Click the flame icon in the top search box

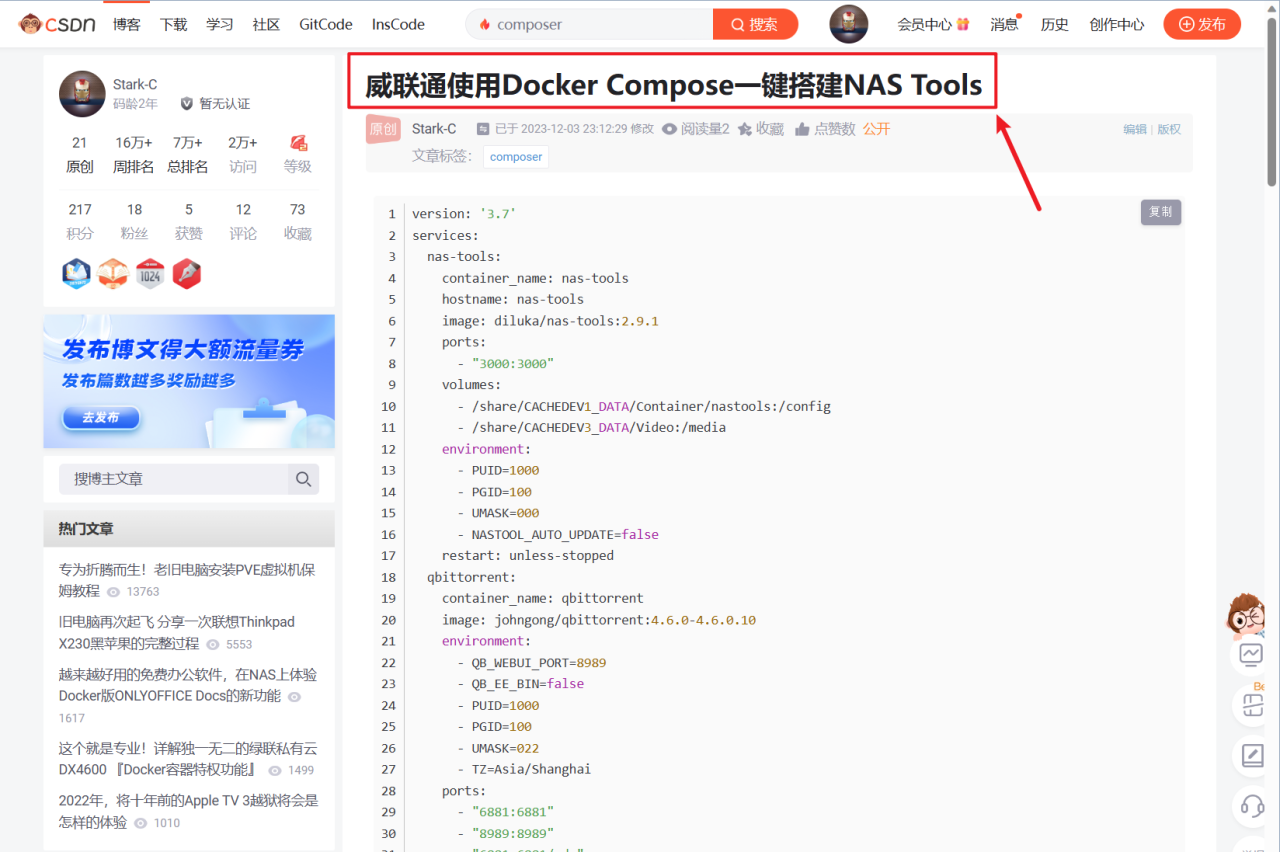(485, 24)
